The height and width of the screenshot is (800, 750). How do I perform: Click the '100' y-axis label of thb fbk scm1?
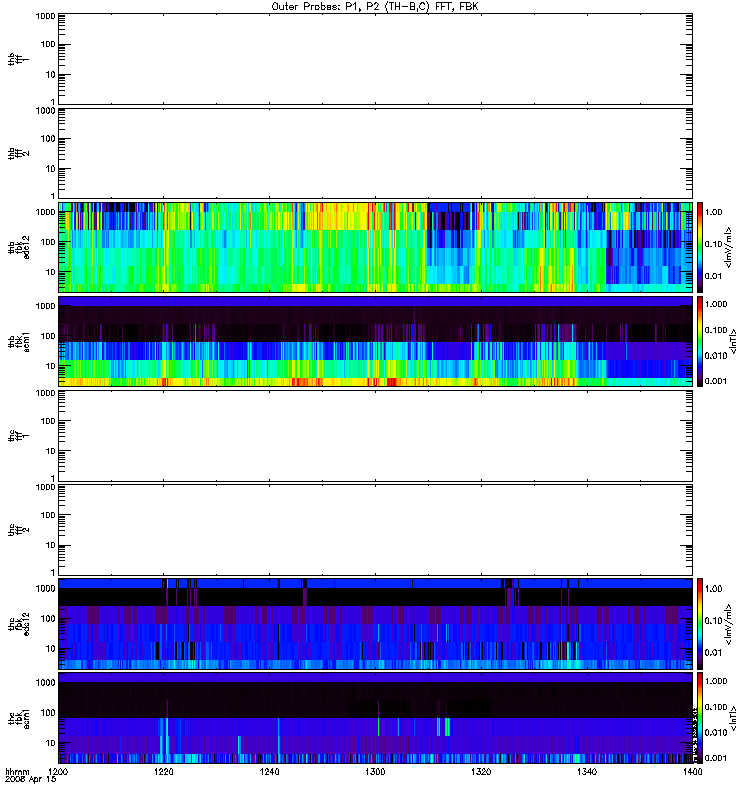pos(48,336)
